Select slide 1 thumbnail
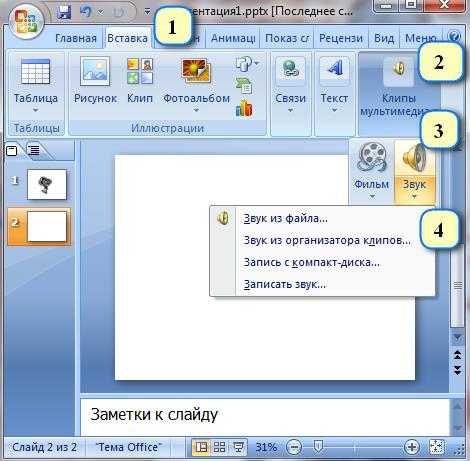The width and height of the screenshot is (470, 461). 47,184
